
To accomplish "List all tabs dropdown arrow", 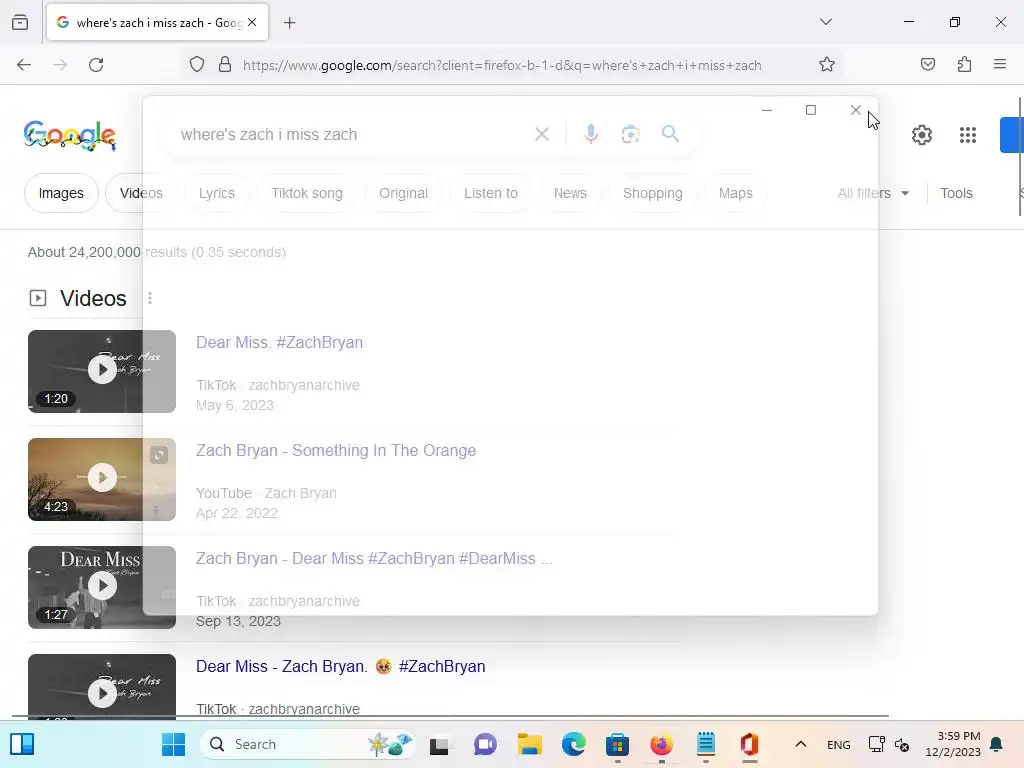I will click(825, 22).
